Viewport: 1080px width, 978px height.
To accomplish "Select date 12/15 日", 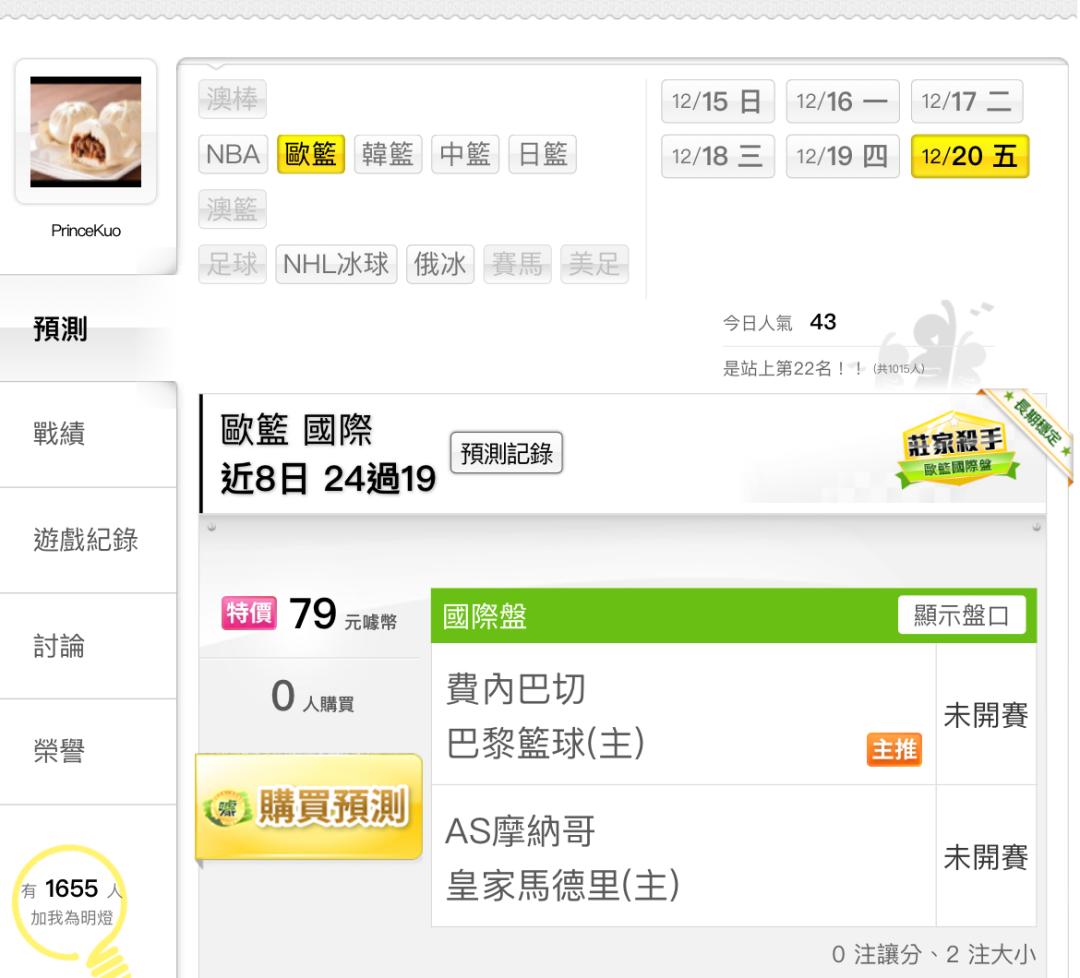I will pos(718,102).
